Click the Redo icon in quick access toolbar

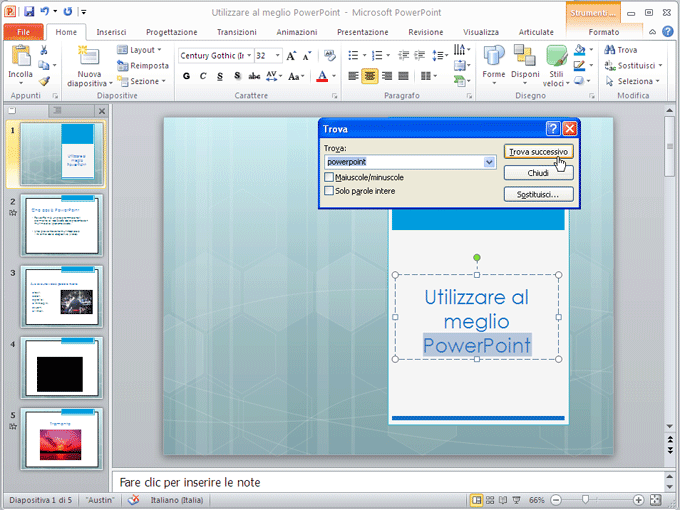click(68, 12)
